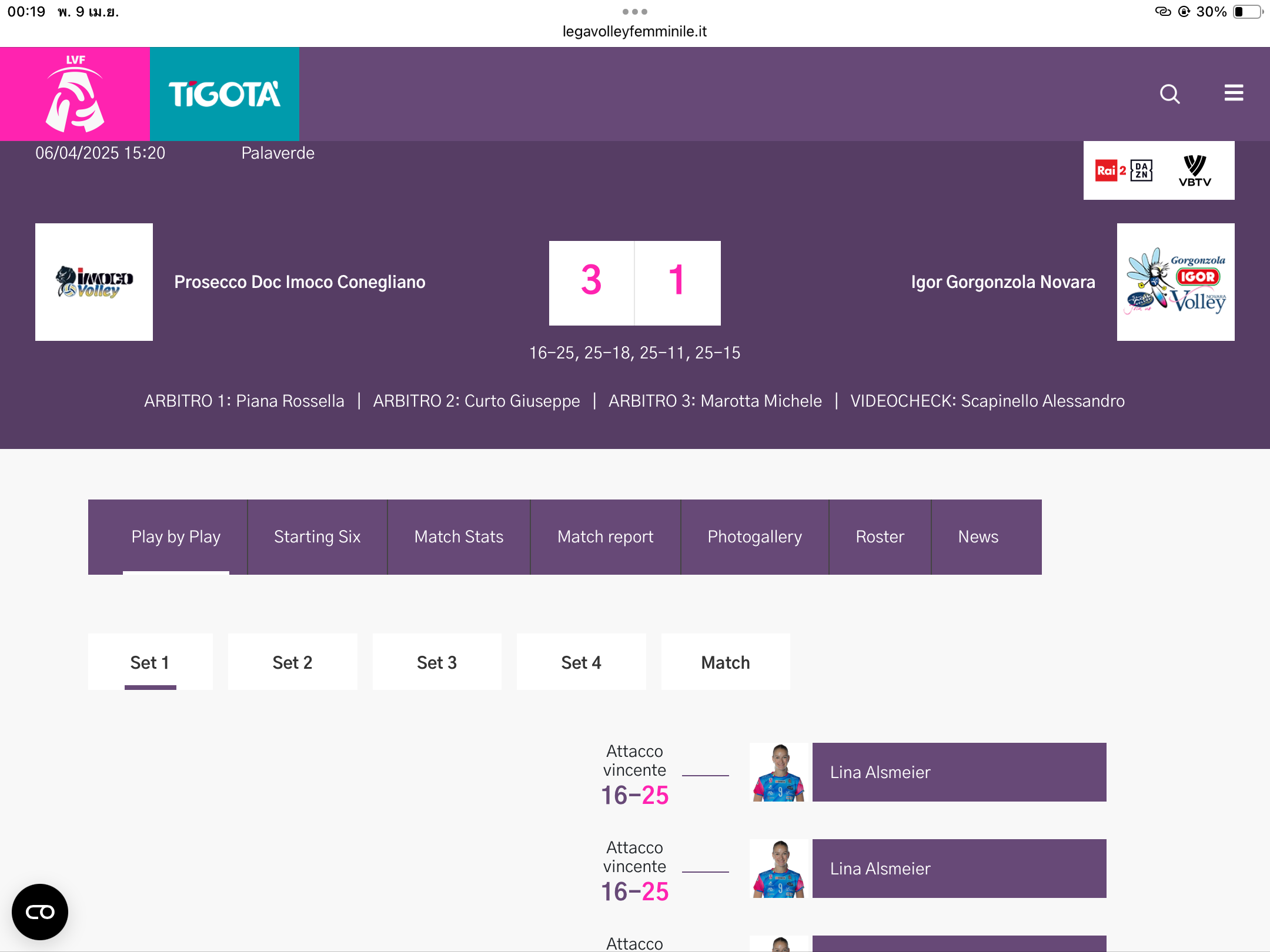Open the Photogallery tab

pos(755,537)
